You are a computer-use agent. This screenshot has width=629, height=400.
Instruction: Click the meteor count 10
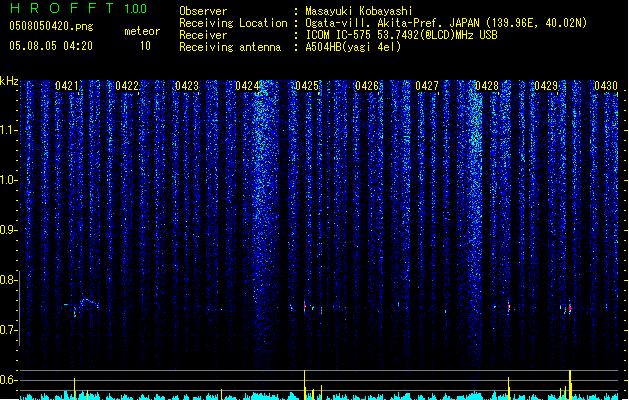145,46
